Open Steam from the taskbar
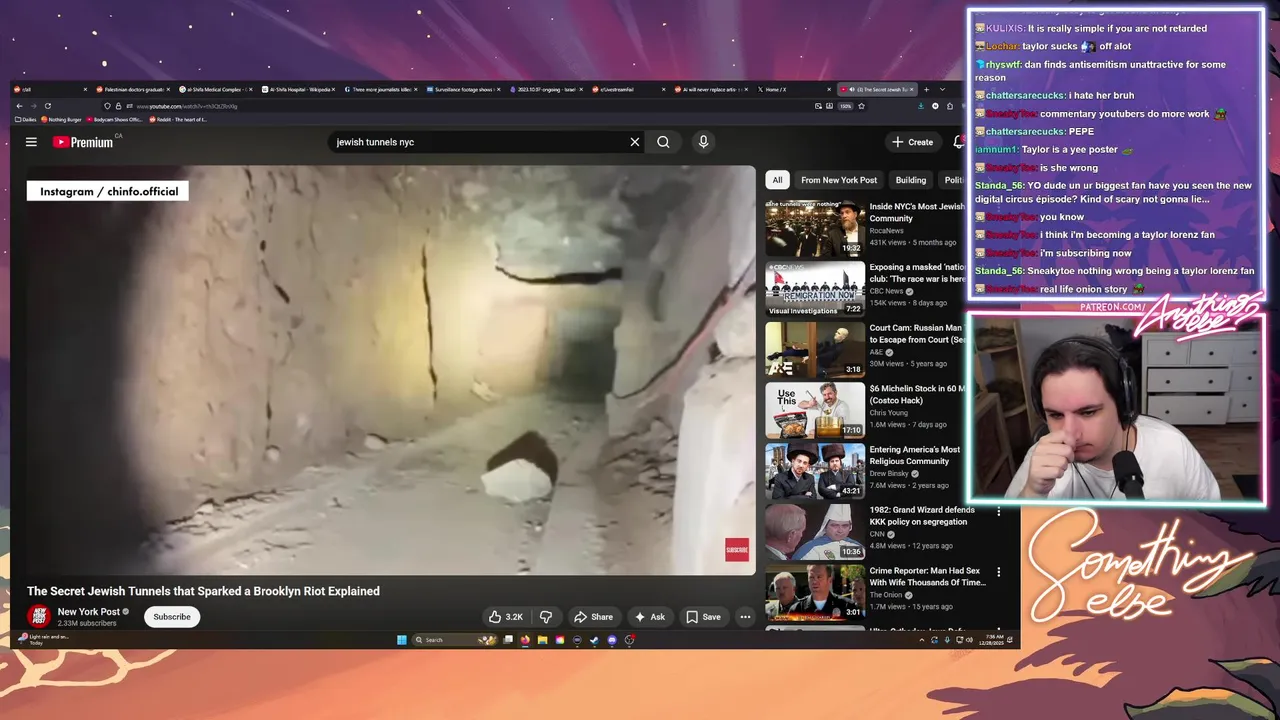1280x720 pixels. pos(594,640)
